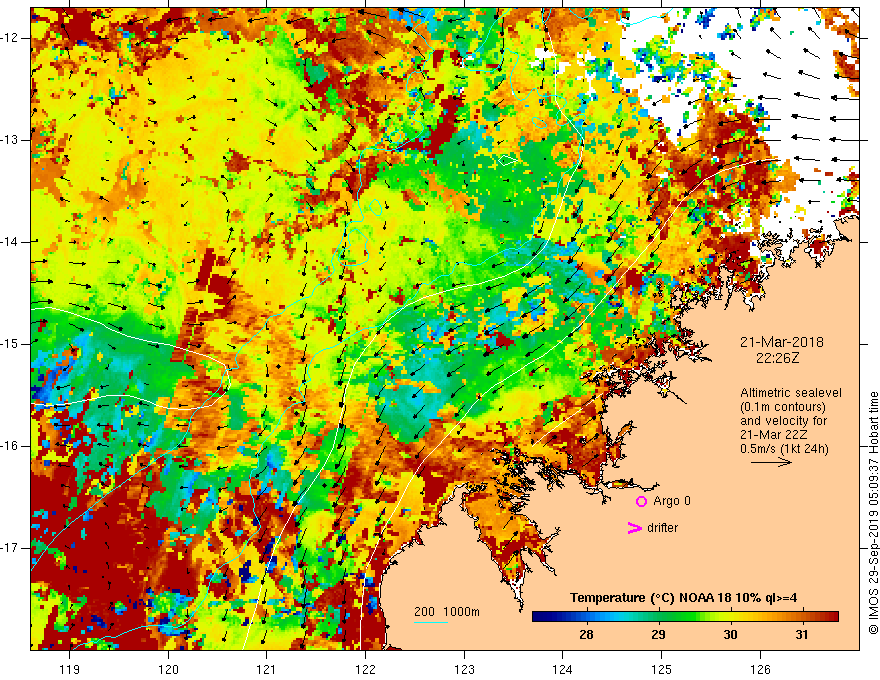Click the colorbar label 28
The height and width of the screenshot is (680, 880).
pyautogui.click(x=586, y=635)
